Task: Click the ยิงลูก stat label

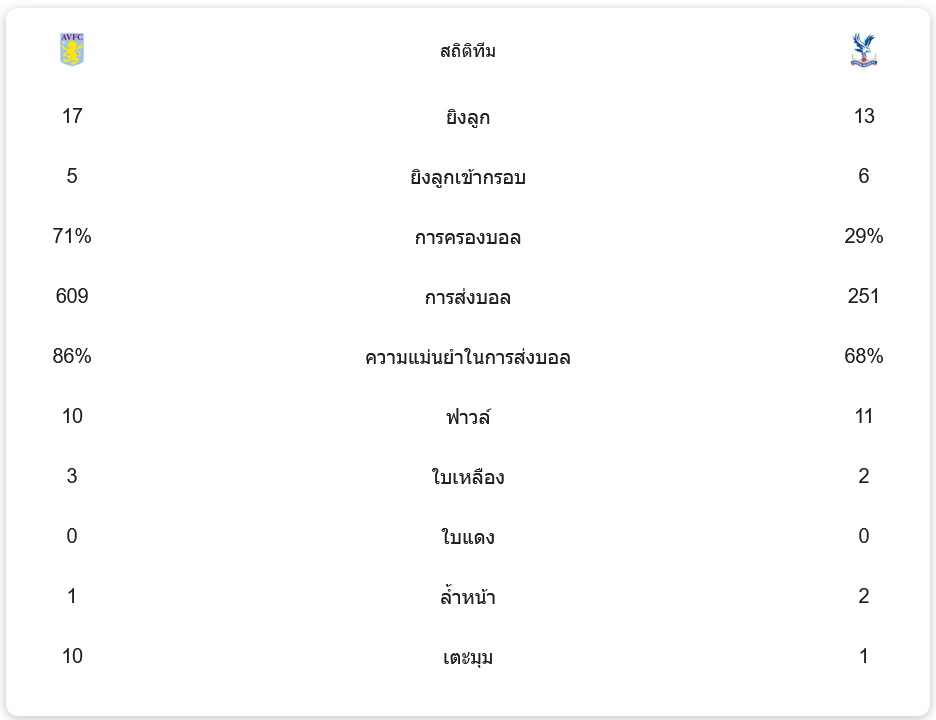Action: point(468,117)
